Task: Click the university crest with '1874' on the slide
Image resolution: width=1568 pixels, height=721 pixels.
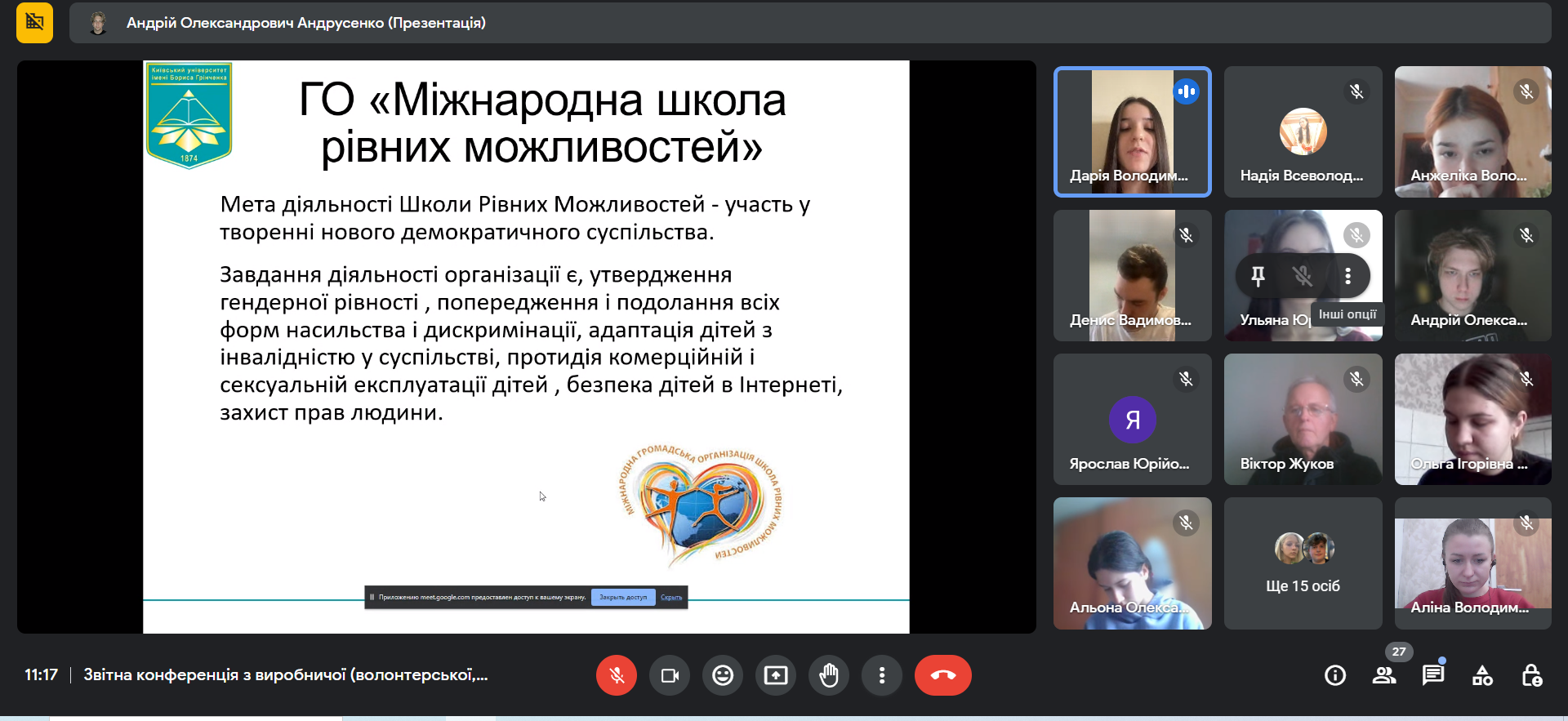Action: (189, 116)
